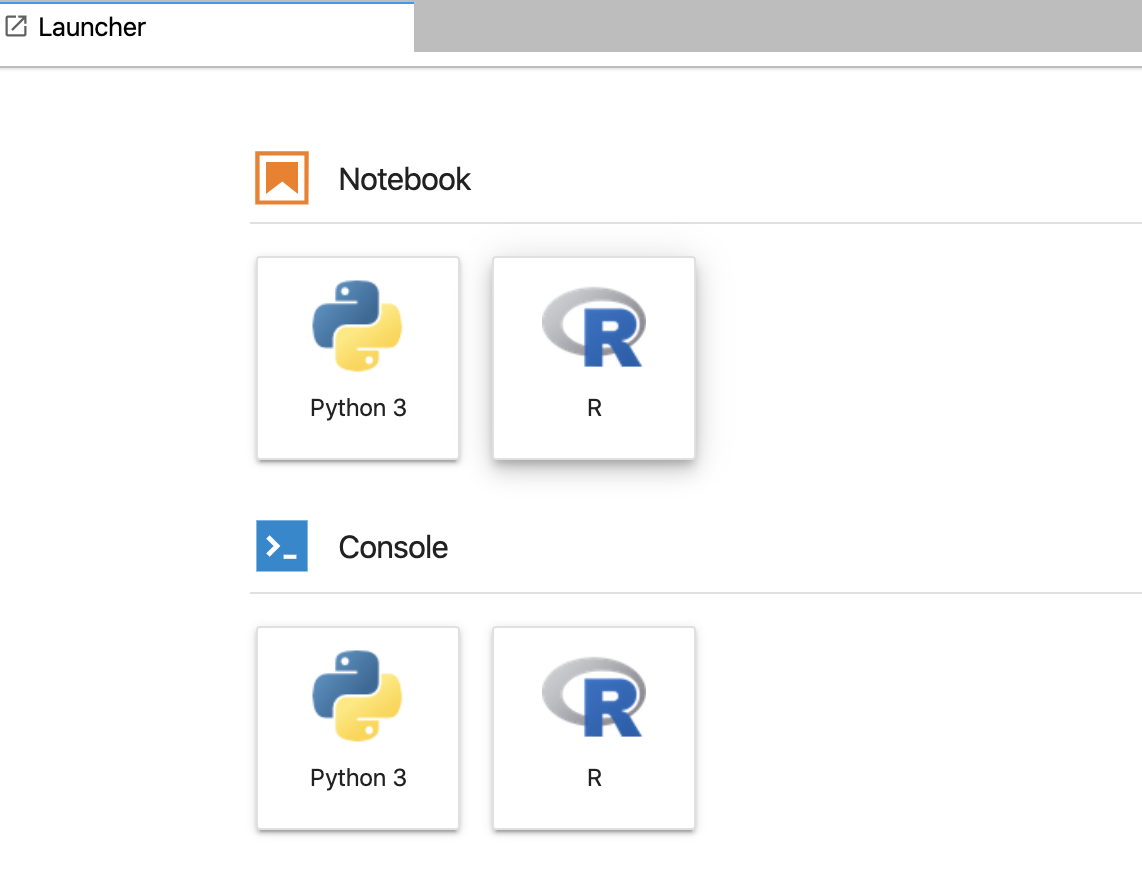
Task: Click the Console section heading
Action: (x=393, y=547)
